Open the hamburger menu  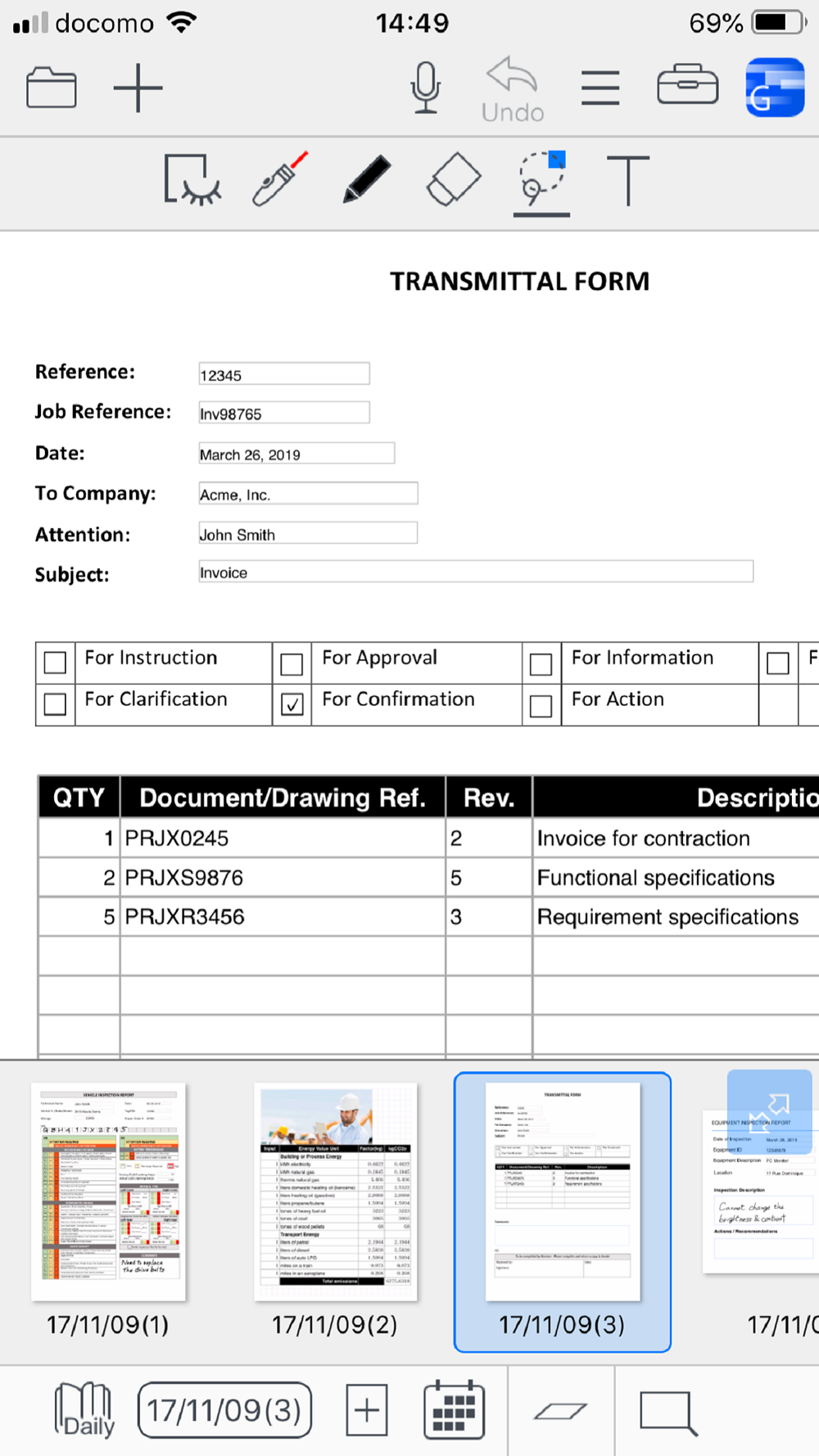pyautogui.click(x=600, y=88)
